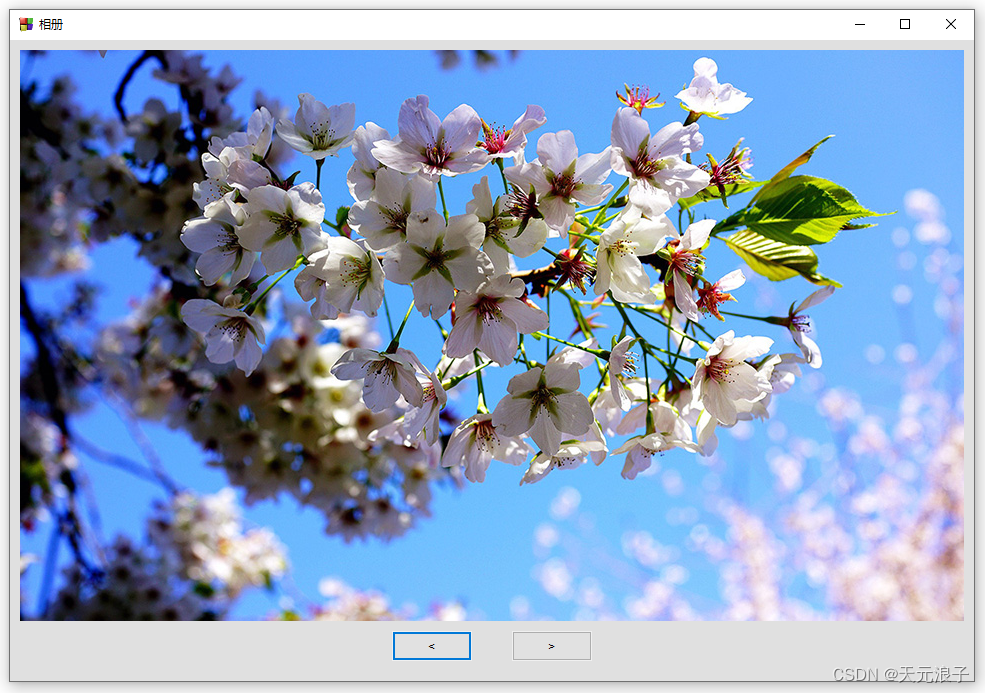Show the previous photo with the < button

pos(432,646)
